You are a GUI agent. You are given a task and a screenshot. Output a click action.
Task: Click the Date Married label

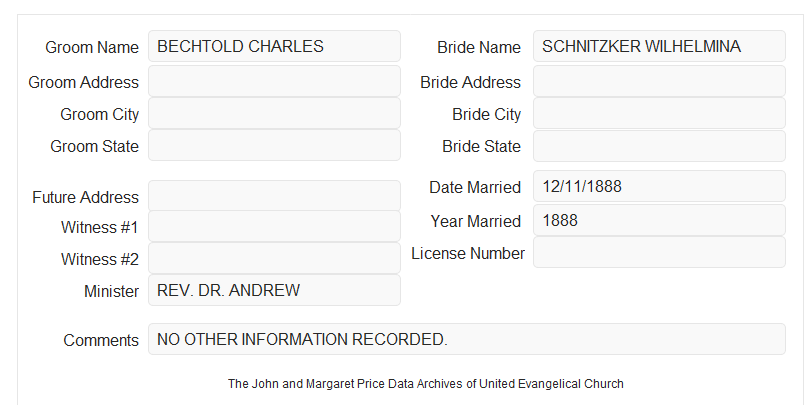coord(475,187)
